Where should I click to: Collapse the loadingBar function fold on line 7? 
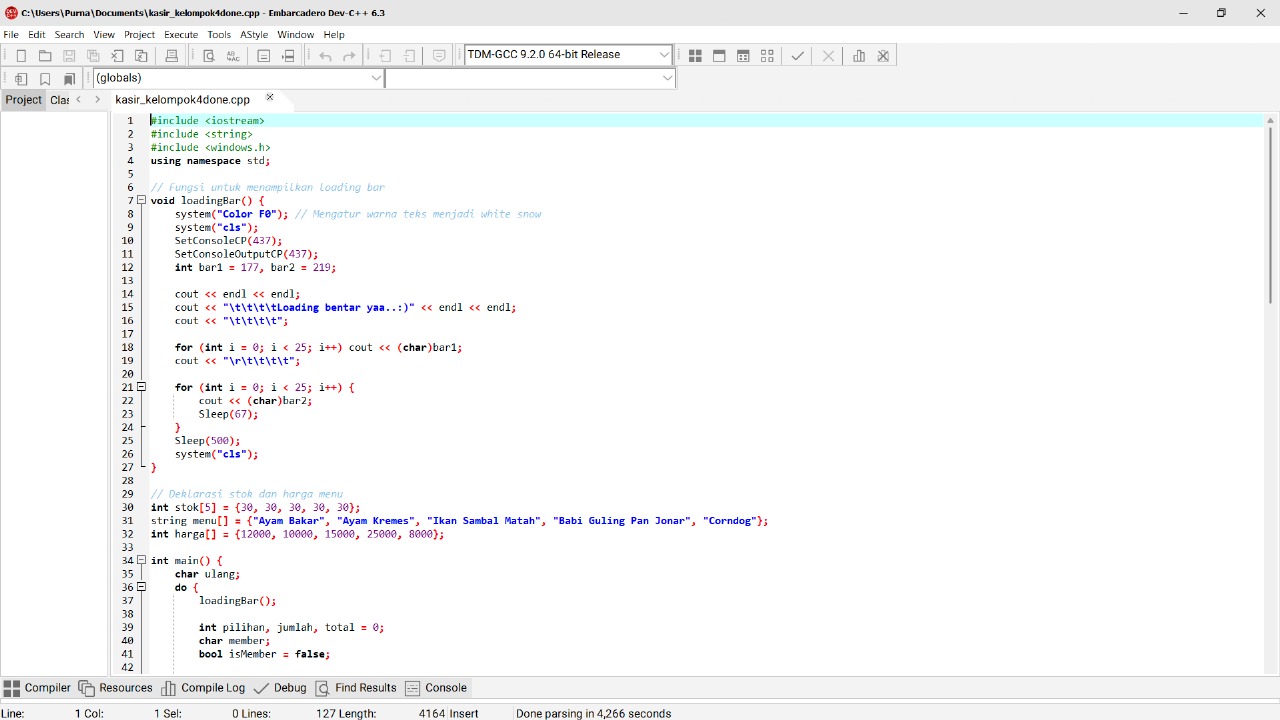pos(141,201)
